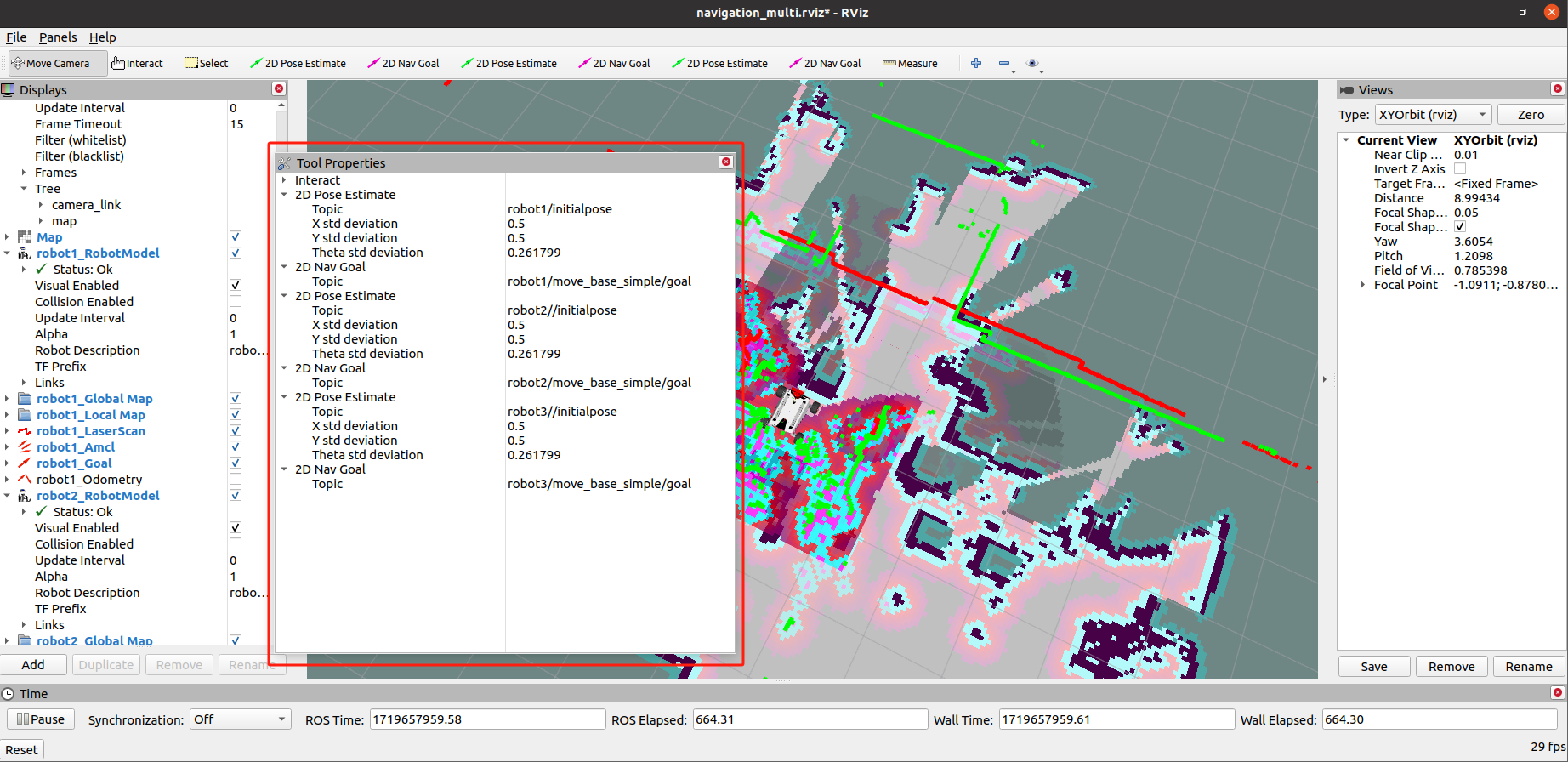Click the robot1_Goal arrow icon
This screenshot has width=1568, height=762.
25,463
